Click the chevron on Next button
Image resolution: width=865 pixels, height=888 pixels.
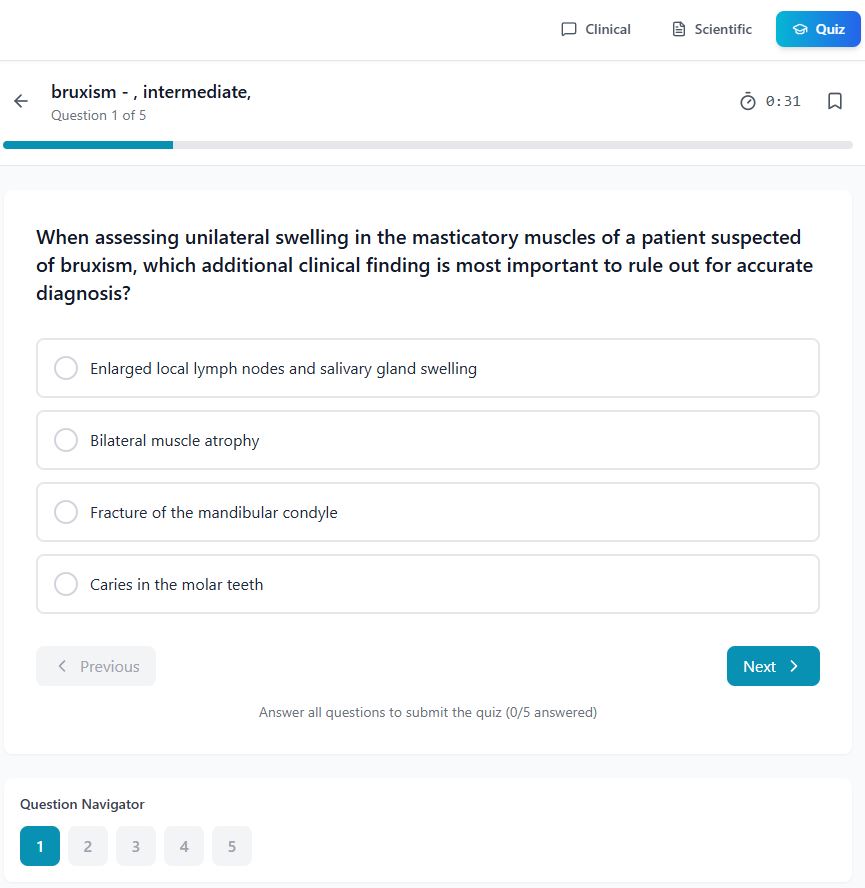(x=794, y=666)
